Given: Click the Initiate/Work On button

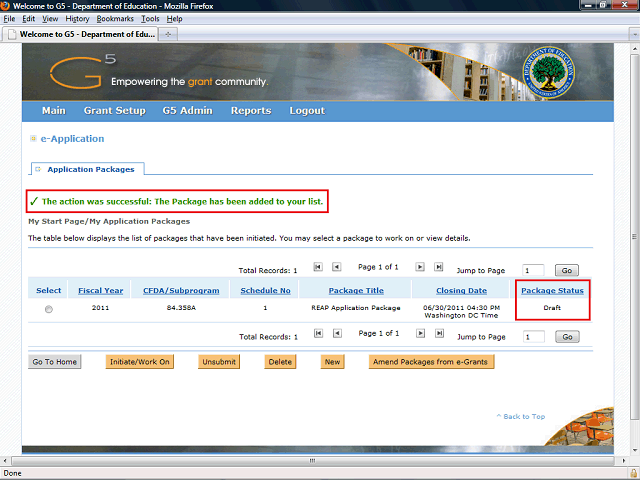Looking at the screenshot, I should click(x=140, y=362).
